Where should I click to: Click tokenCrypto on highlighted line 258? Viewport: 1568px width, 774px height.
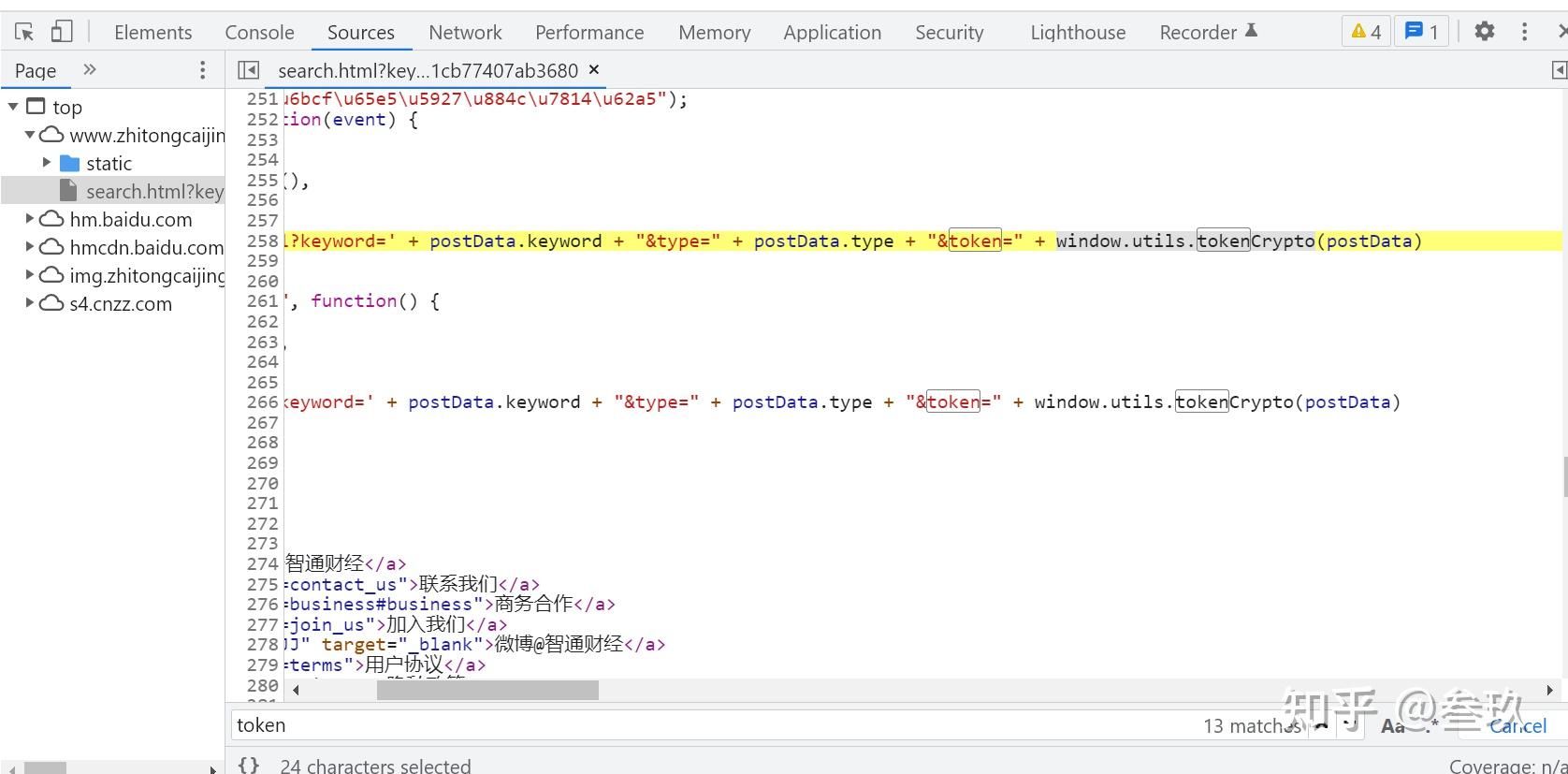tap(1256, 241)
